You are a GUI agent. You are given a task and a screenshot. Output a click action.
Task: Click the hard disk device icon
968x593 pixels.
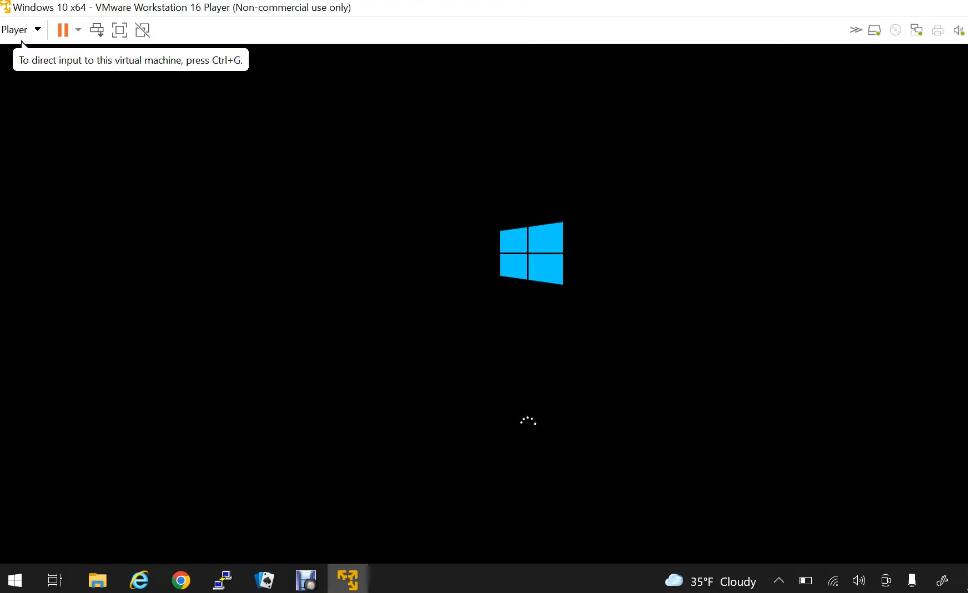[x=874, y=30]
